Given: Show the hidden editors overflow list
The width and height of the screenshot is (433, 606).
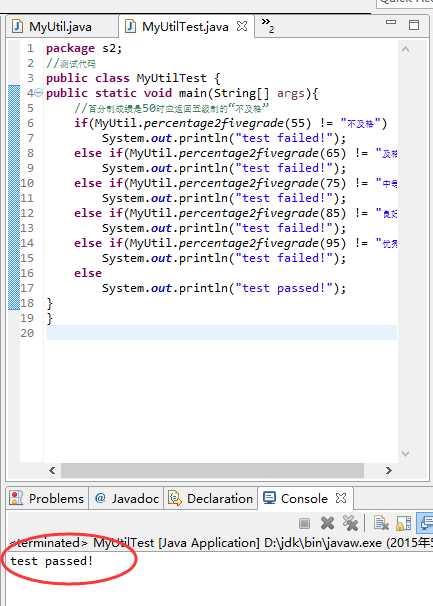Looking at the screenshot, I should click(x=267, y=25).
